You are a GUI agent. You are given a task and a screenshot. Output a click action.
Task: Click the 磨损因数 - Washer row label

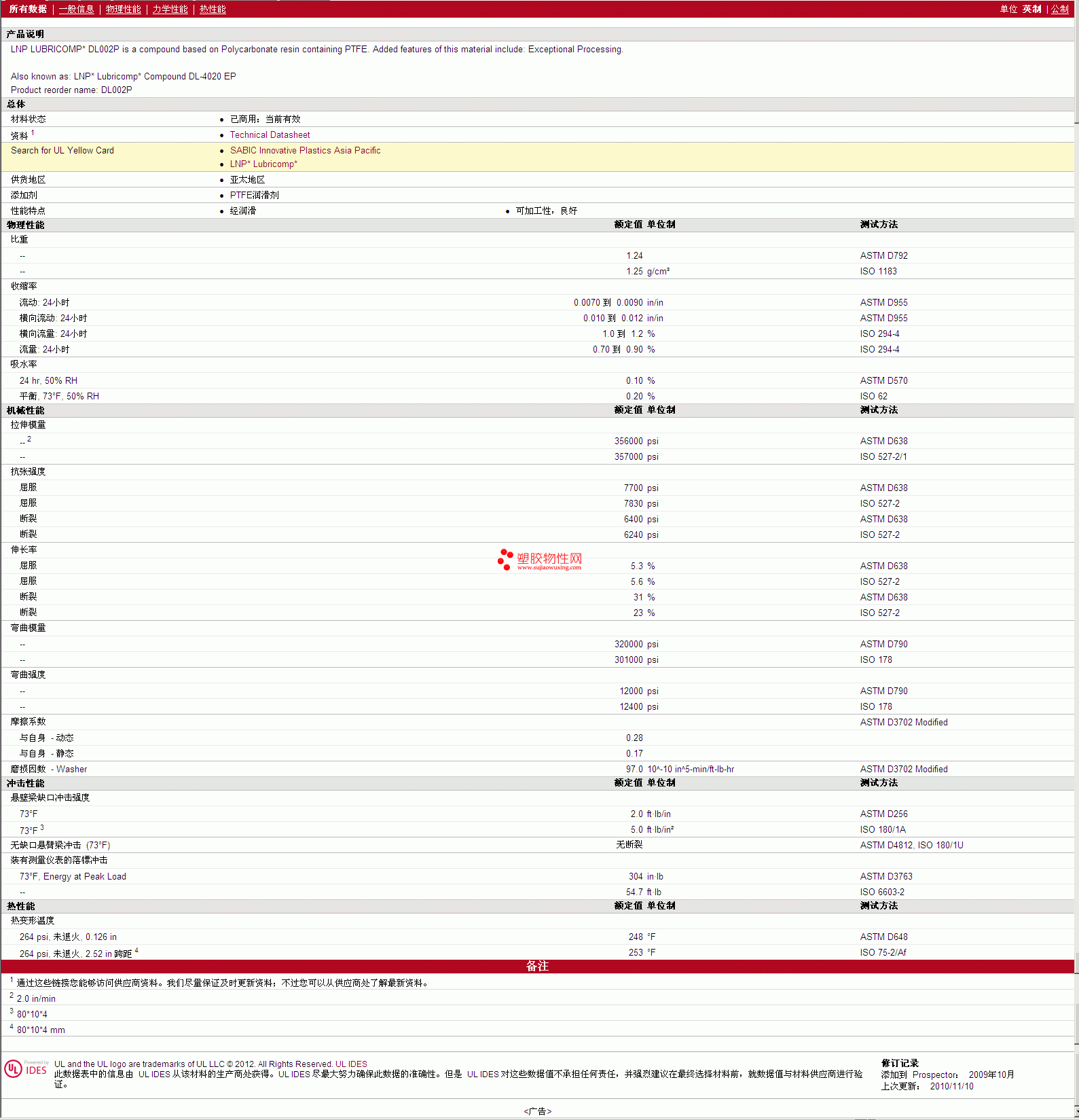(x=49, y=770)
